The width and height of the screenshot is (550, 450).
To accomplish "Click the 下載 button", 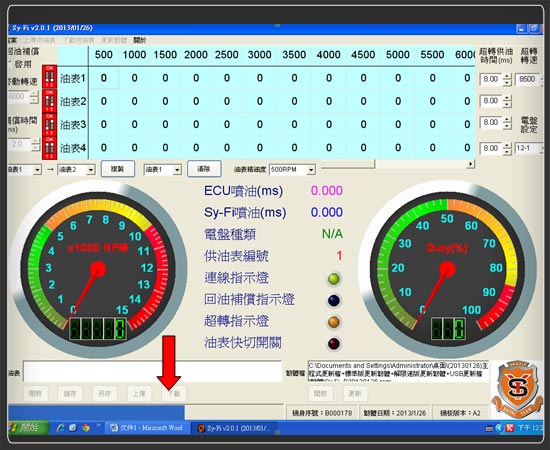I will [x=174, y=394].
